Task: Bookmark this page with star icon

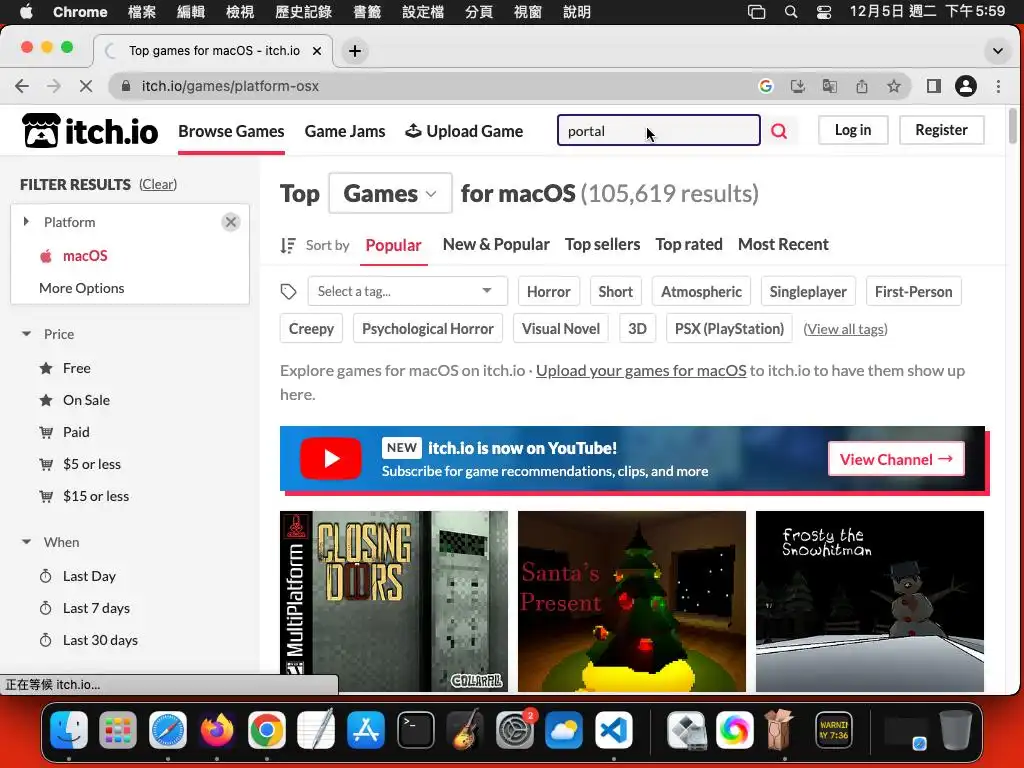Action: point(893,86)
